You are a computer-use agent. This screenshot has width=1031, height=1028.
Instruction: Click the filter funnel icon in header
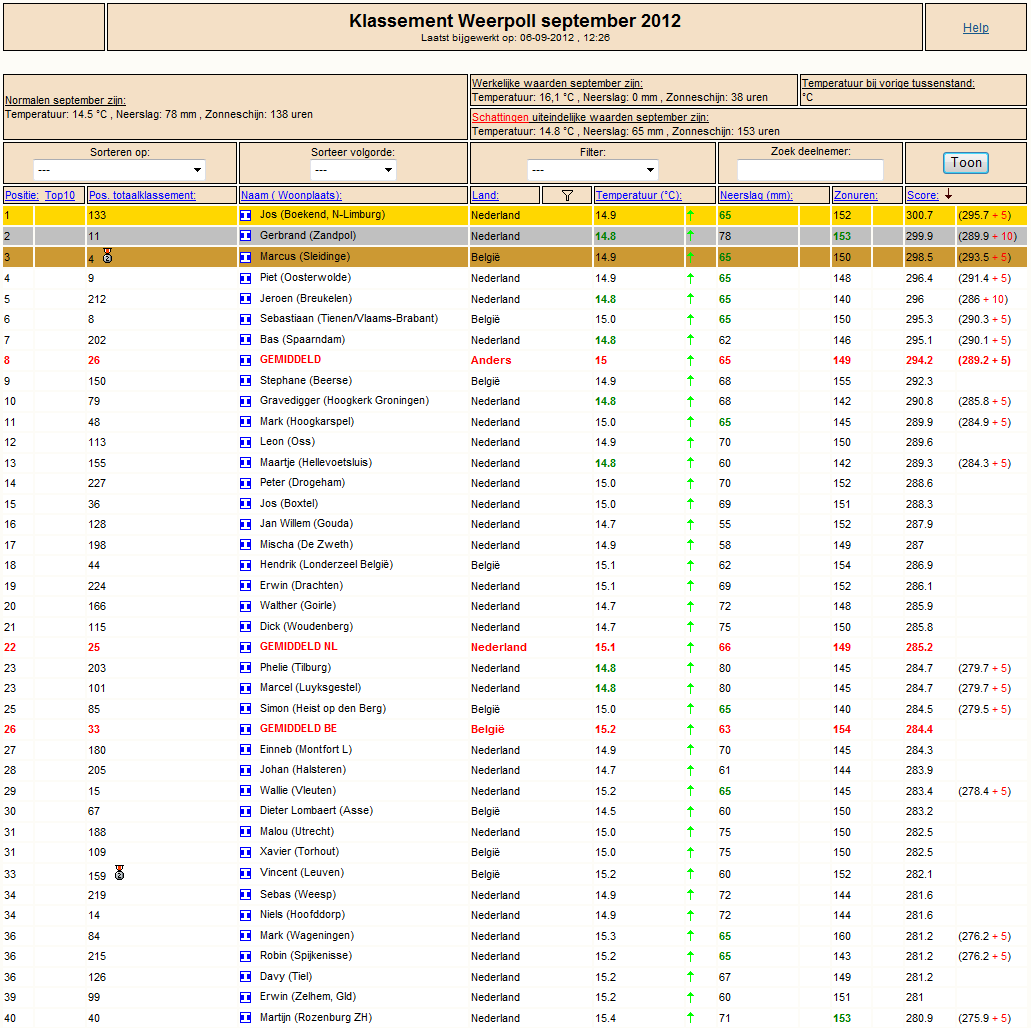(567, 195)
